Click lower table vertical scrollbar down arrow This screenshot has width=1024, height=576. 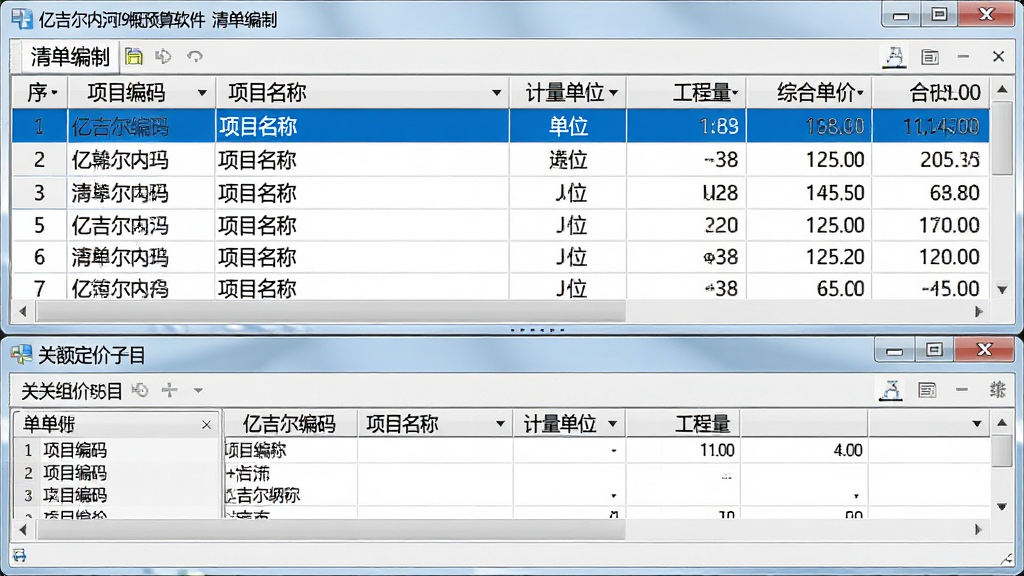[1002, 507]
